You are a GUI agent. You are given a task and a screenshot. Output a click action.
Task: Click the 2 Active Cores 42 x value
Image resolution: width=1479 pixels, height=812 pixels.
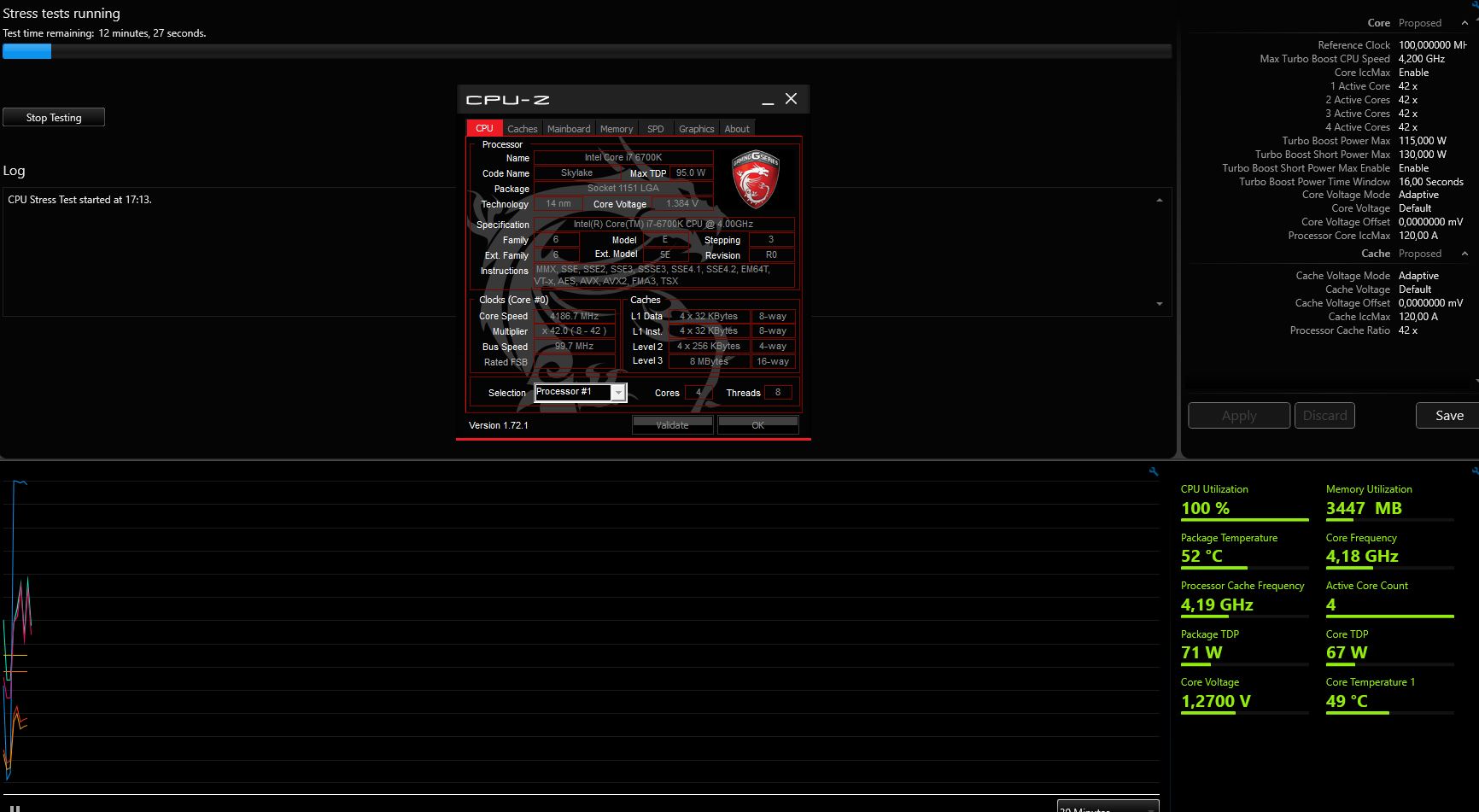click(1408, 100)
